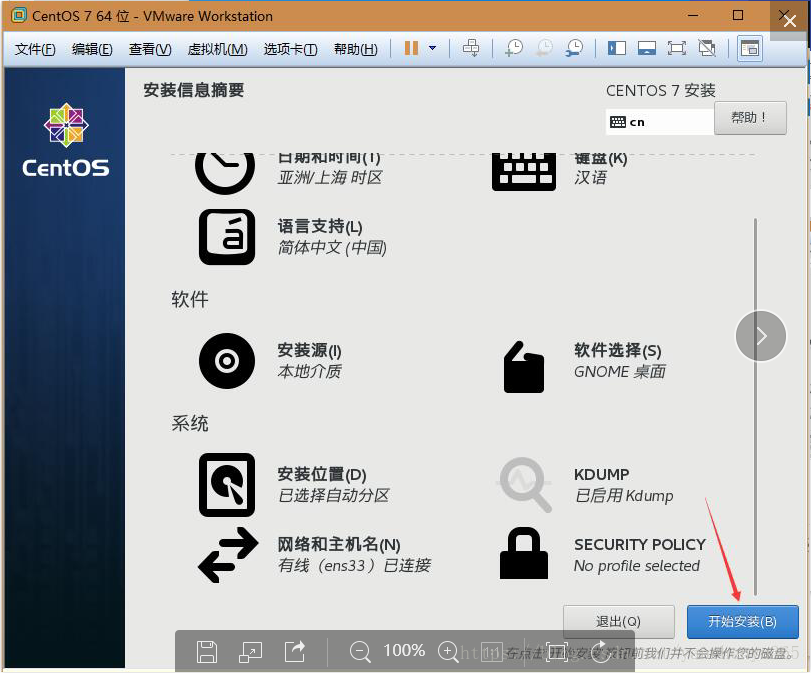Image resolution: width=811 pixels, height=673 pixels.
Task: Click the 100% zoom level
Action: (x=404, y=650)
